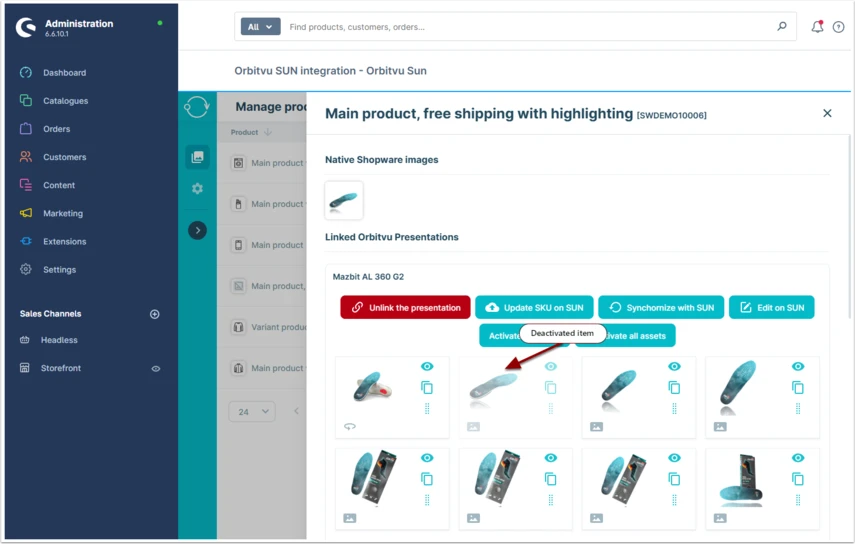Open the images gallery sidebar icon
The height and width of the screenshot is (544, 855).
(197, 157)
